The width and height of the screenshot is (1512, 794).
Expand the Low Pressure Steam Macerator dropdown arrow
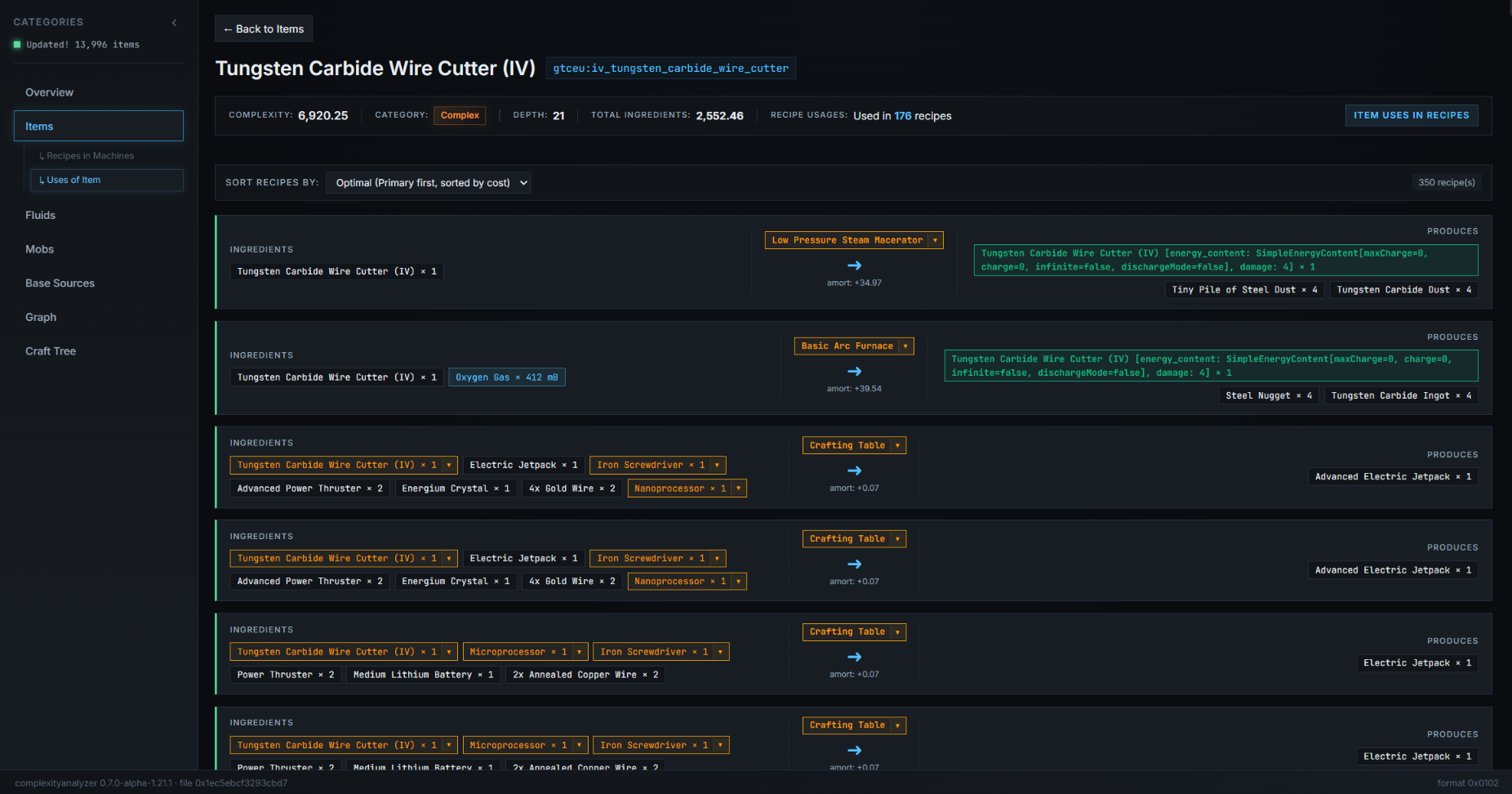coord(935,240)
